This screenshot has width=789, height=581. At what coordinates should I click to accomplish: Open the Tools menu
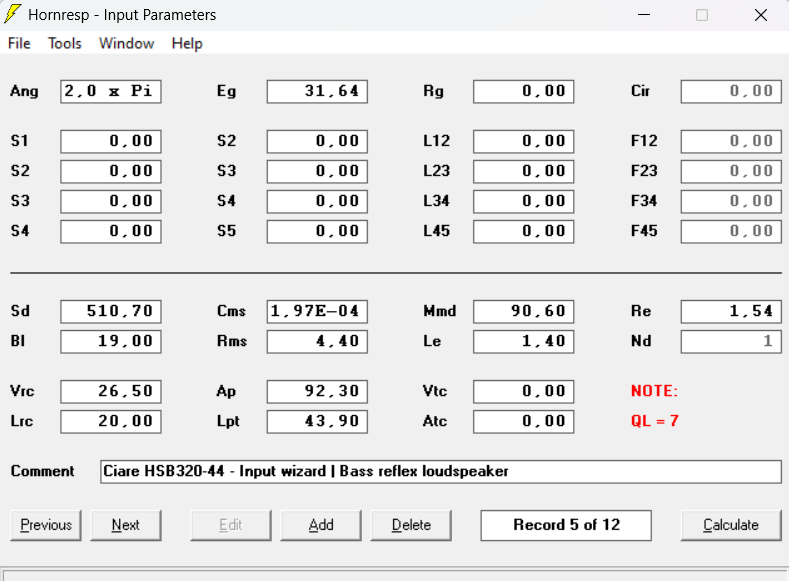pyautogui.click(x=65, y=43)
